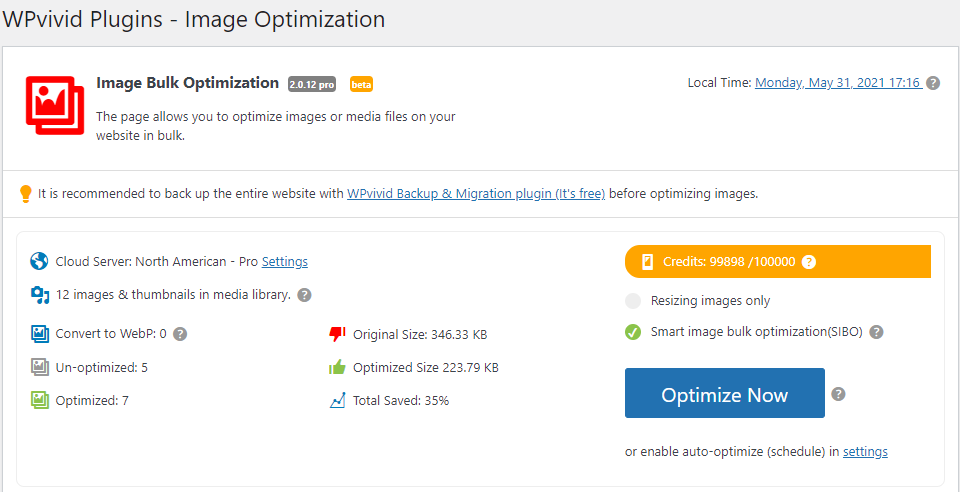Screen dimensions: 960x492
Task: Click the Un-optimized: 5 text
Action: pos(102,368)
